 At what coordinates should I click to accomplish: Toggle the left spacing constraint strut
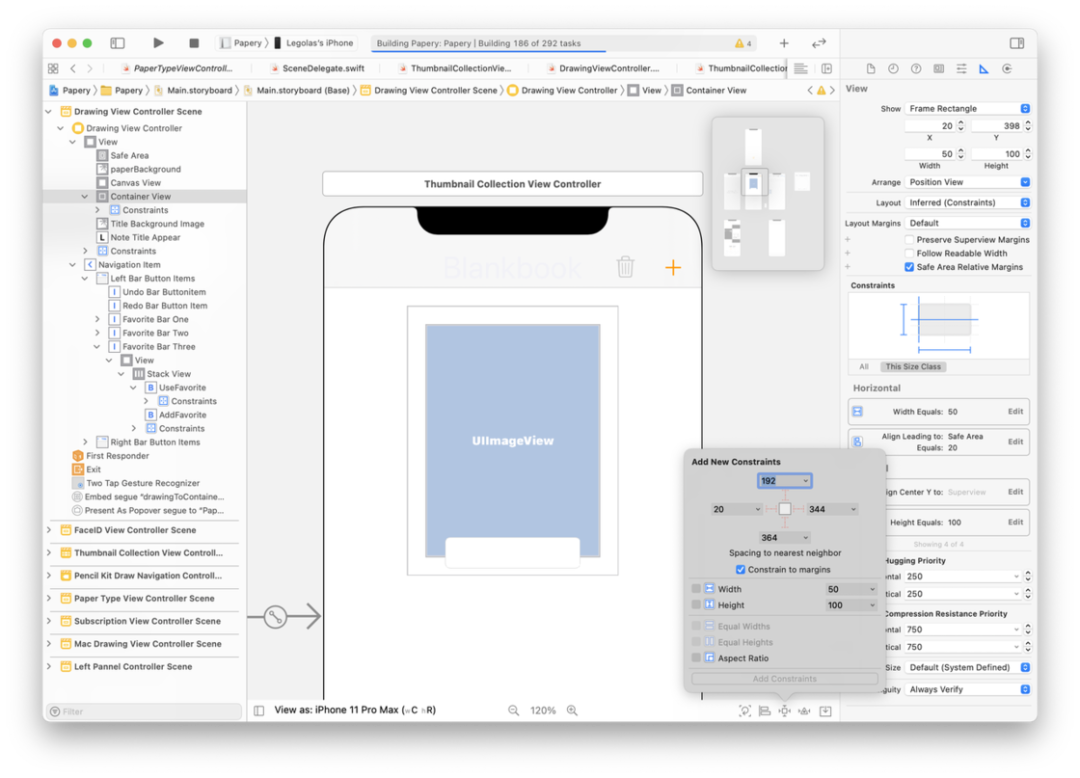pyautogui.click(x=771, y=509)
